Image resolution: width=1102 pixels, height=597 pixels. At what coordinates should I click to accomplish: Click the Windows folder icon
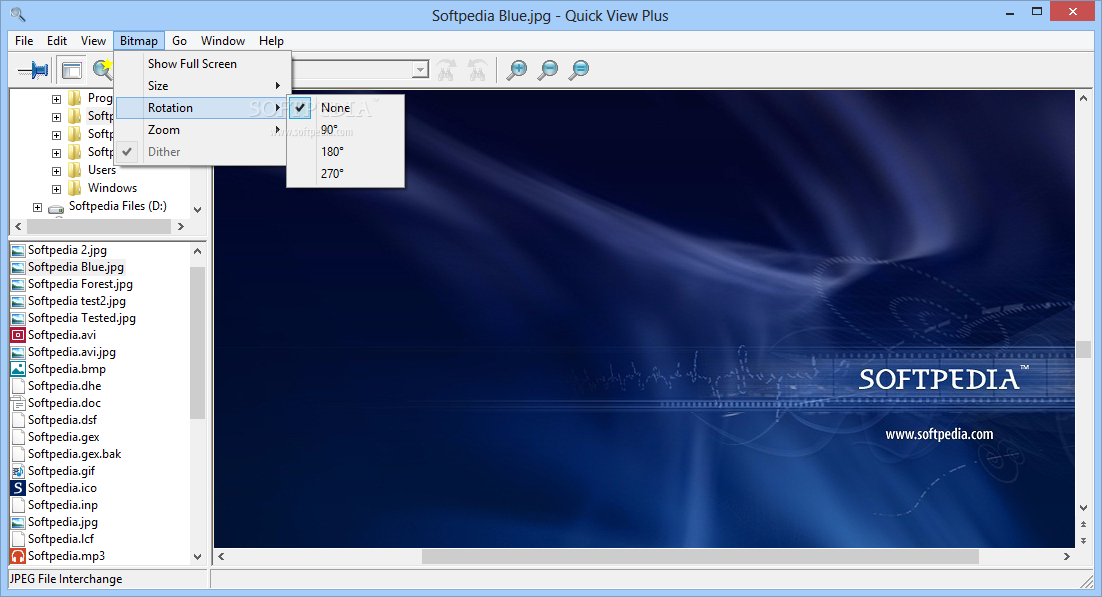click(74, 188)
